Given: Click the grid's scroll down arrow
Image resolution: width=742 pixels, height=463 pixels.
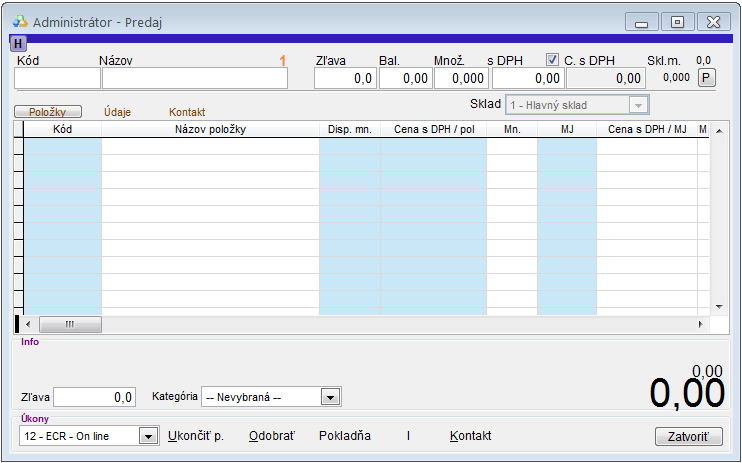Looking at the screenshot, I should pyautogui.click(x=717, y=306).
